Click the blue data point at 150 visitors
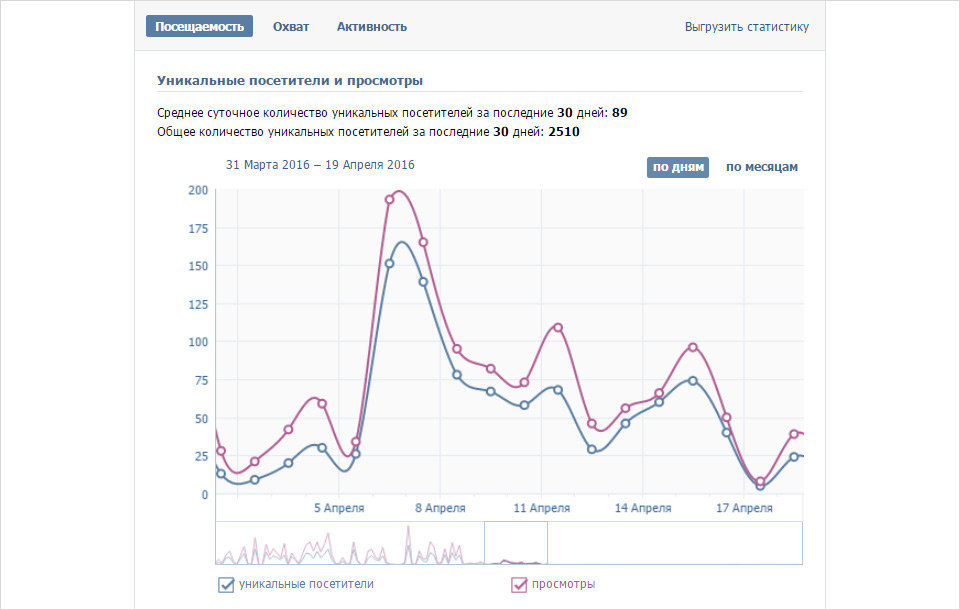The width and height of the screenshot is (960, 610). click(389, 263)
